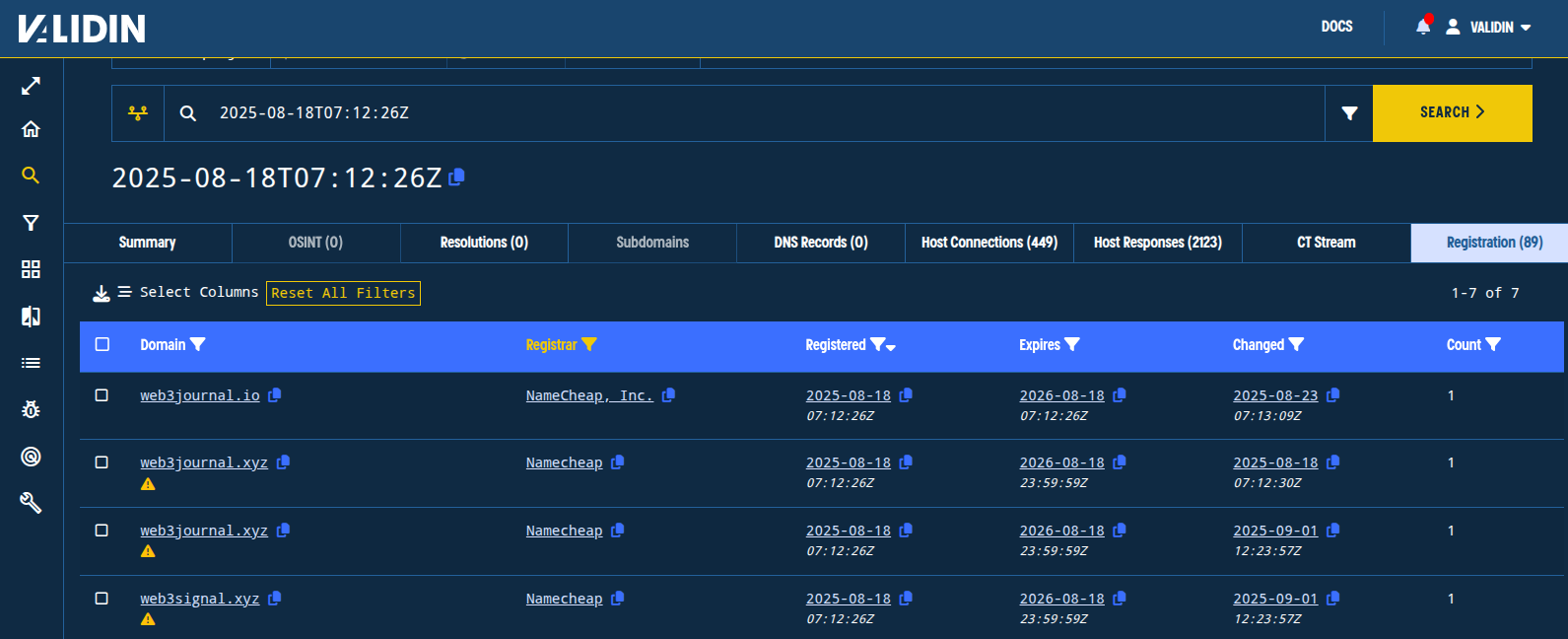Image resolution: width=1568 pixels, height=639 pixels.
Task: Click the 1-7 of 7 pagination text
Action: pos(1485,293)
